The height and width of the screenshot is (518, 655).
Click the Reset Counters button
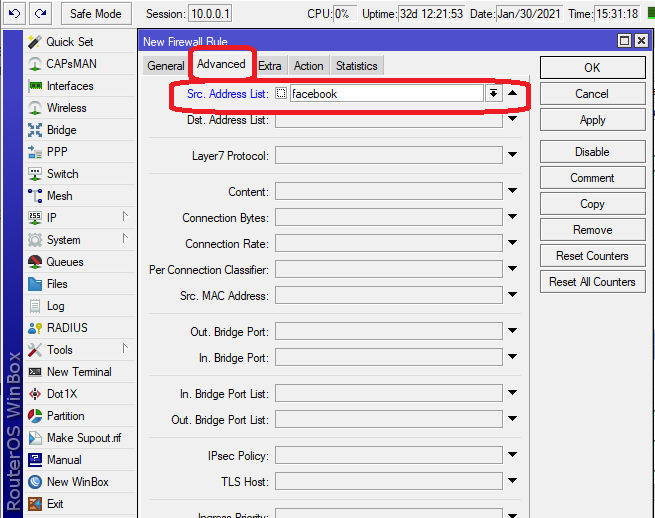pos(592,256)
